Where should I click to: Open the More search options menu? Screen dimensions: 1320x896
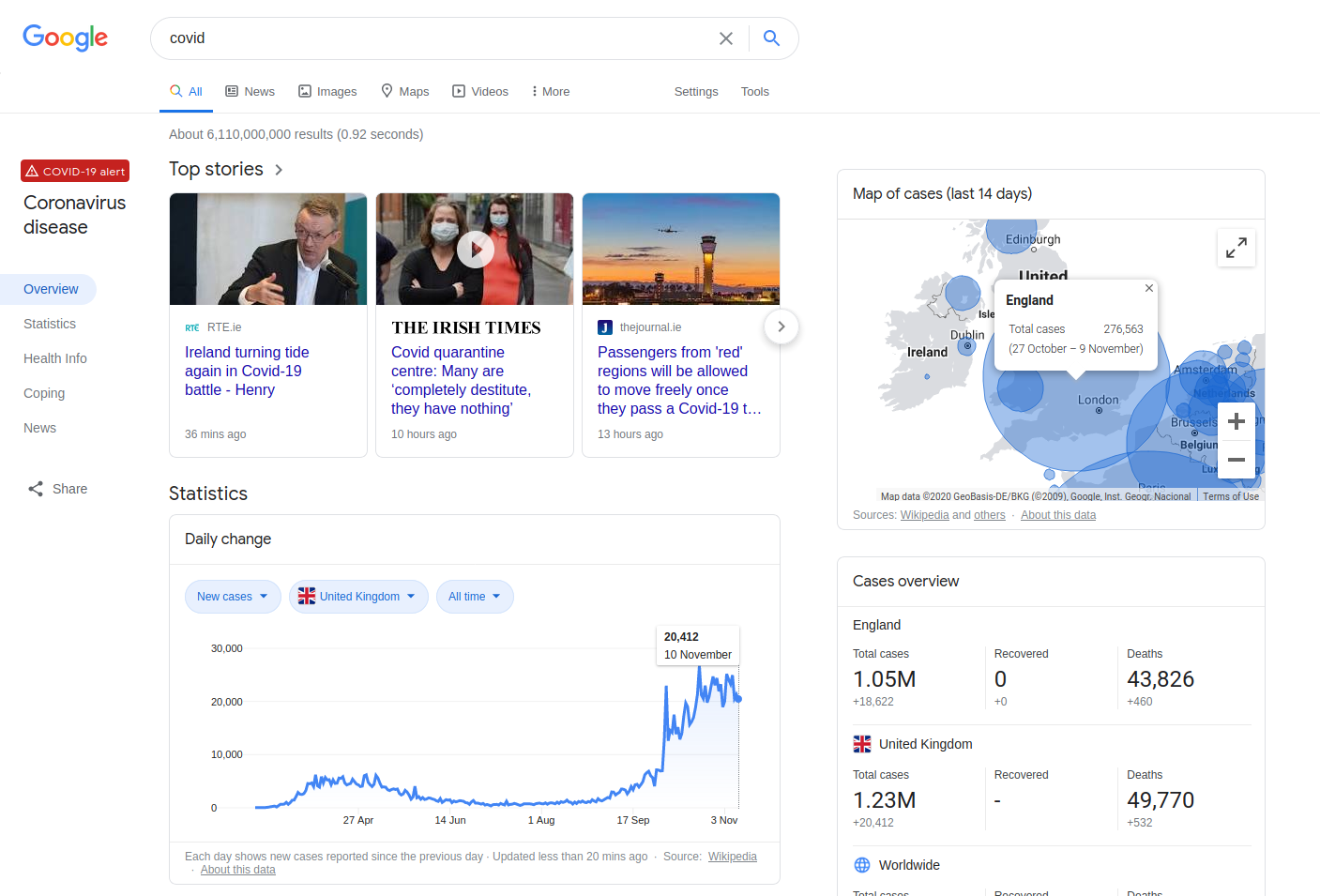pyautogui.click(x=550, y=91)
